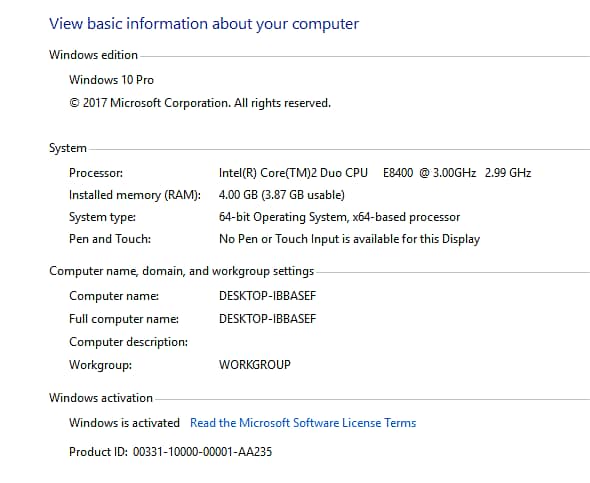Click the Pen and Touch label
Viewport: 590px width, 483px height.
[110, 239]
